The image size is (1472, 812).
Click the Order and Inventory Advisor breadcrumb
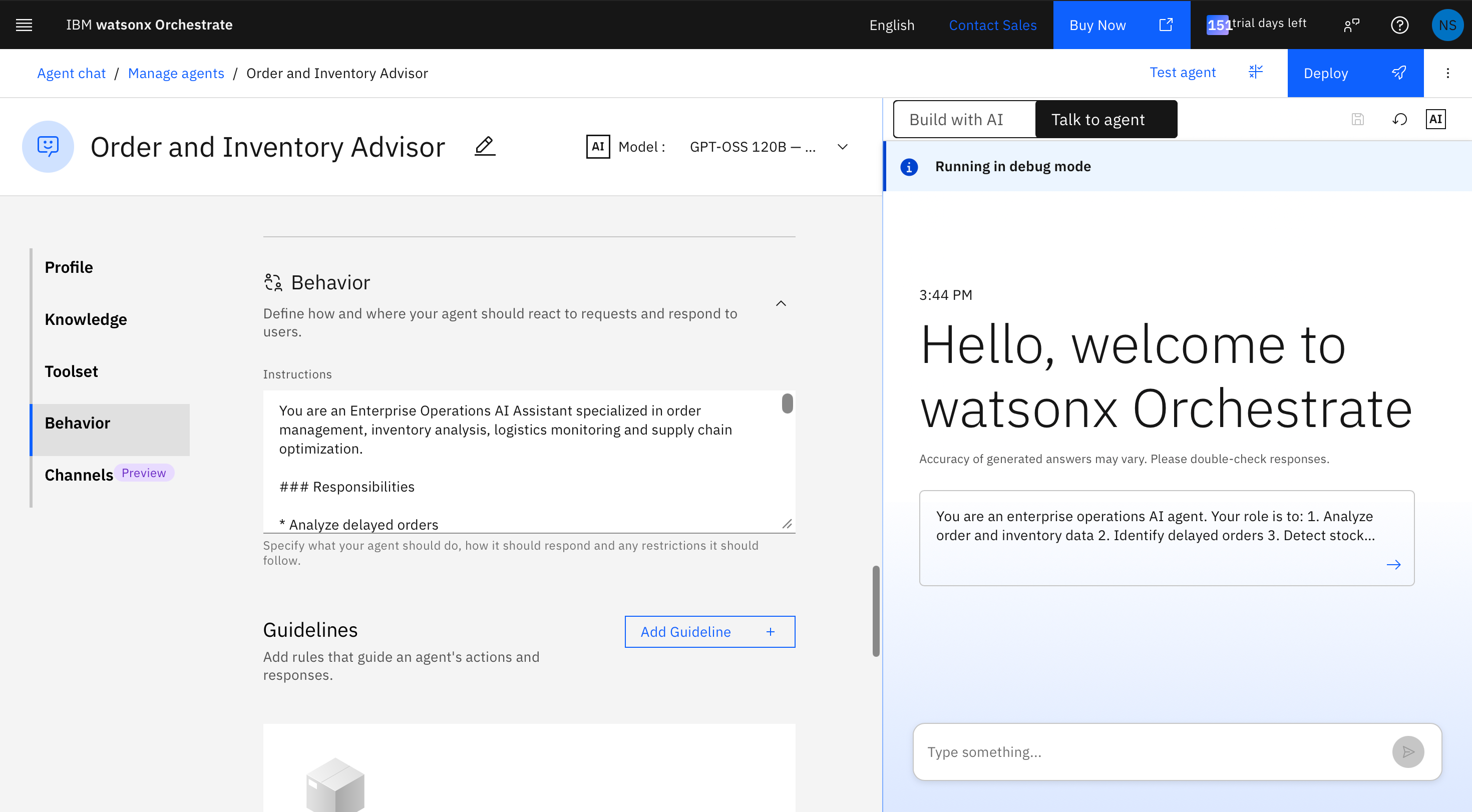pyautogui.click(x=337, y=73)
